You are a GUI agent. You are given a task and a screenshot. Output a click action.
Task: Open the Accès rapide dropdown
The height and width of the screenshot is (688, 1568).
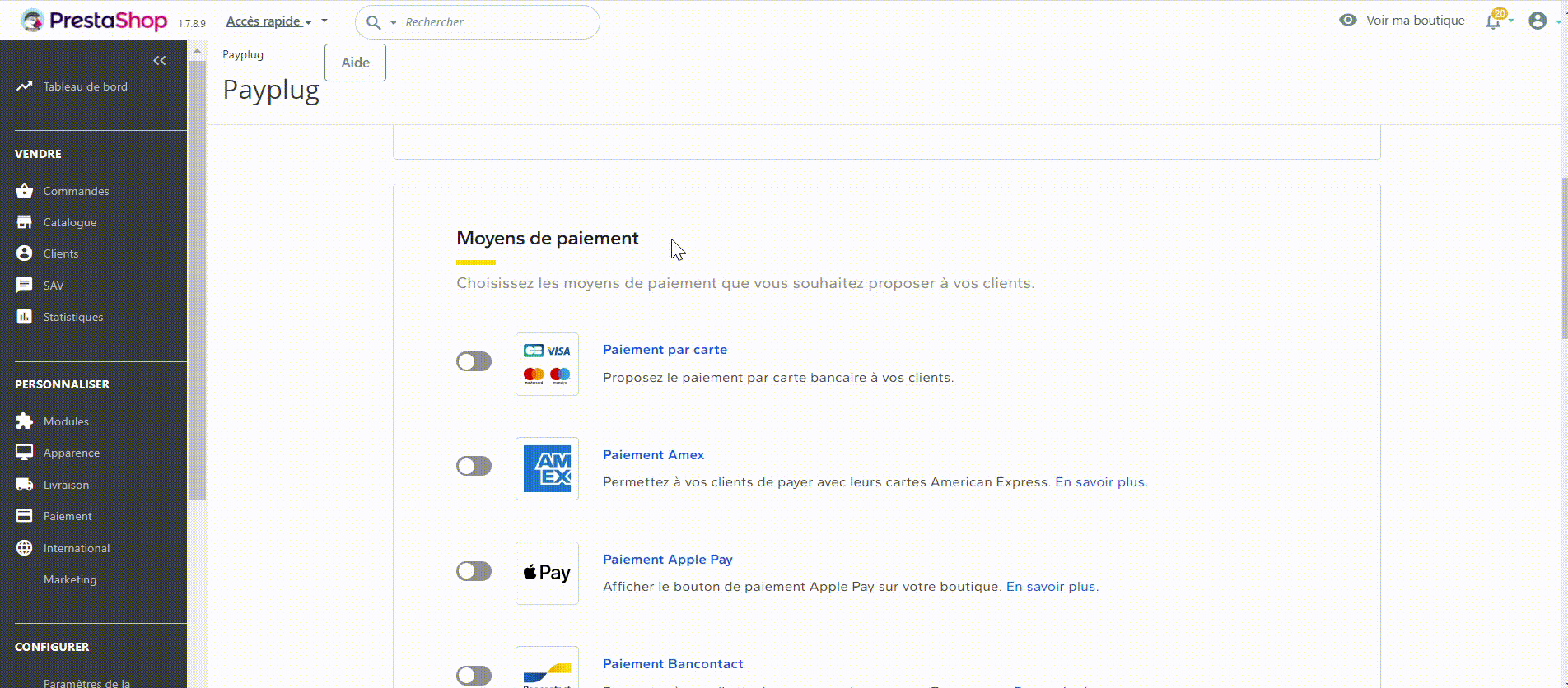[x=268, y=21]
